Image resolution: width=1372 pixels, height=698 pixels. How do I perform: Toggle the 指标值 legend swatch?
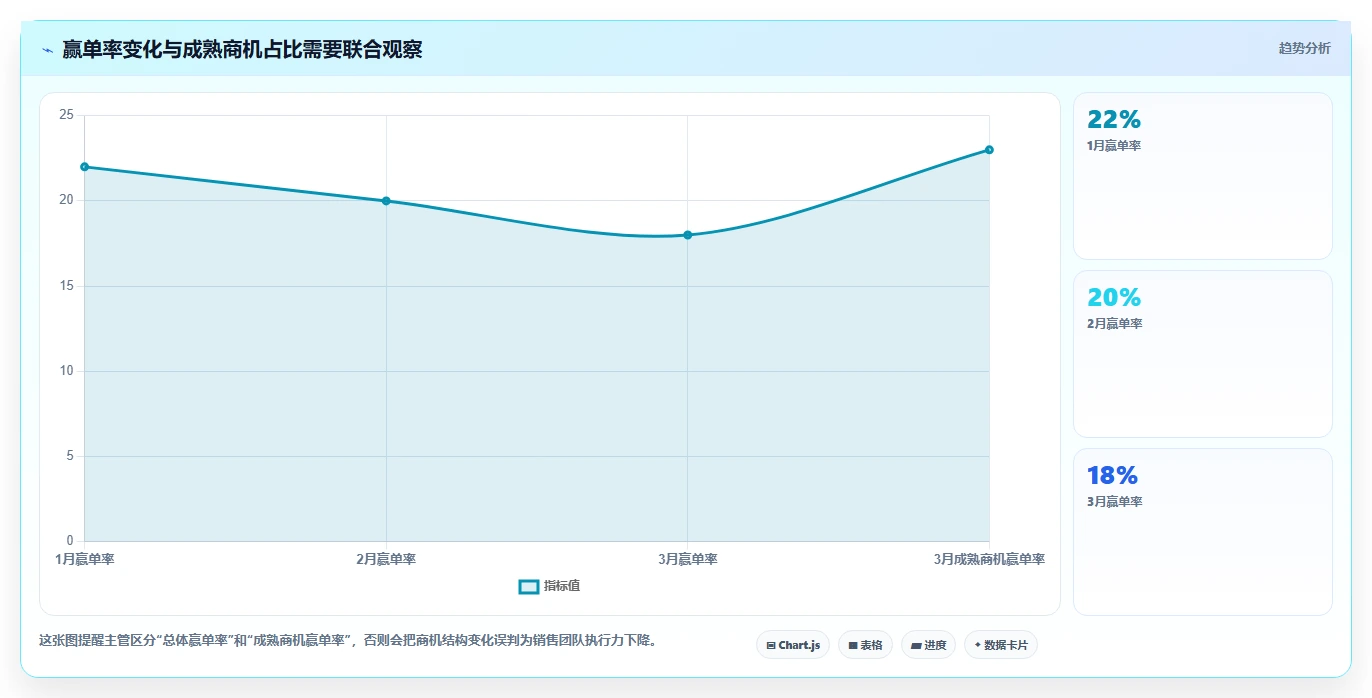529,586
